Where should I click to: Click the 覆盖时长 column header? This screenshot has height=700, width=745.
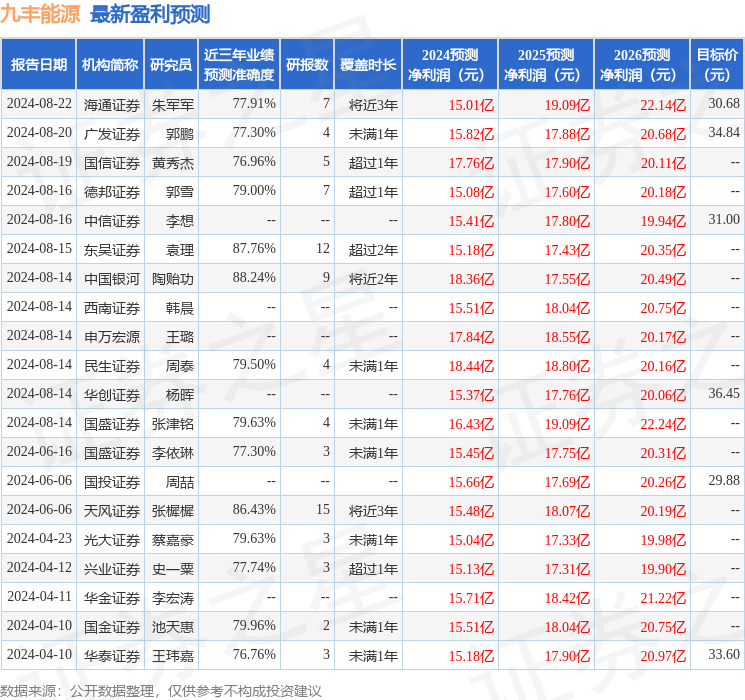(x=368, y=65)
